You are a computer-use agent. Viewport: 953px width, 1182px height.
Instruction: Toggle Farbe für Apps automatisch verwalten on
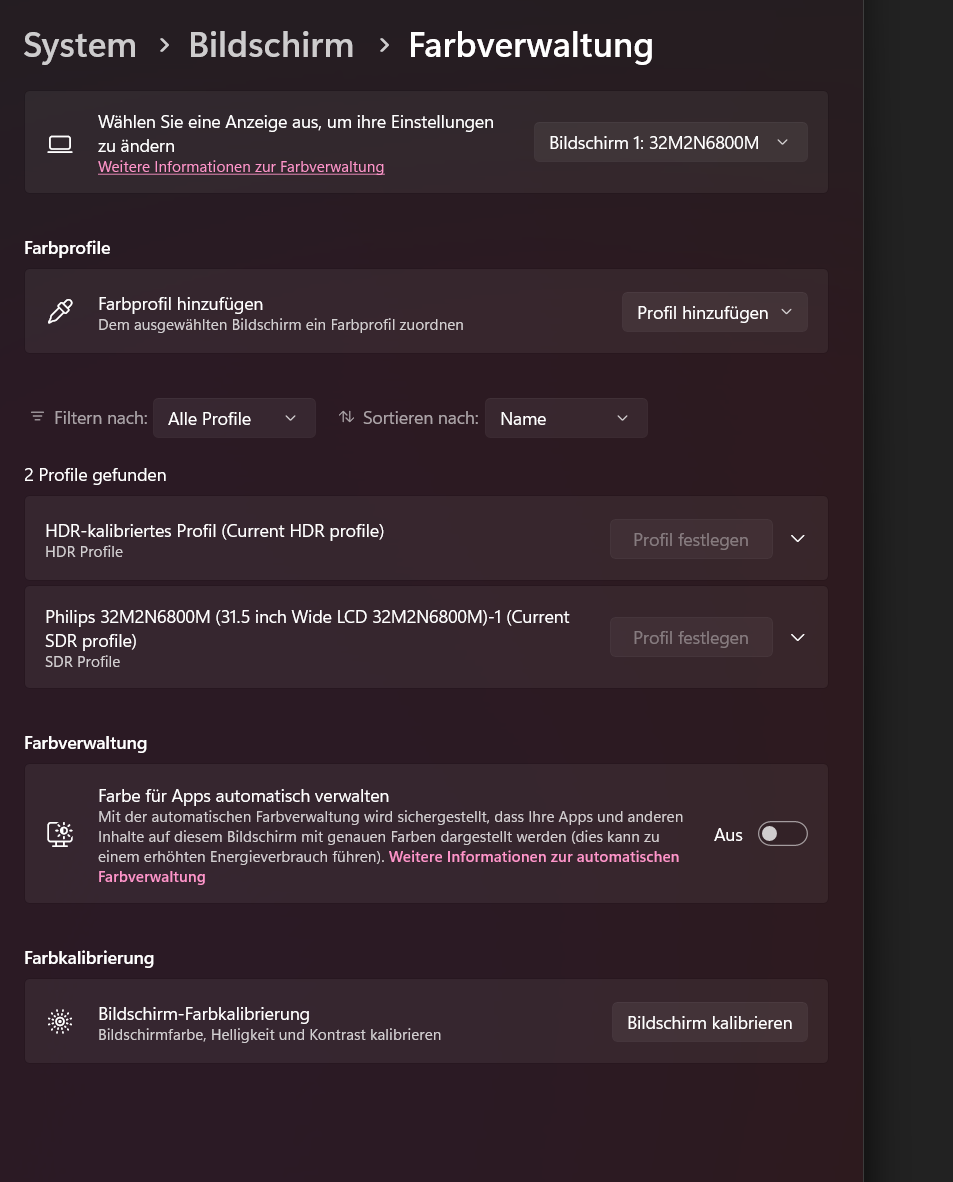tap(782, 833)
